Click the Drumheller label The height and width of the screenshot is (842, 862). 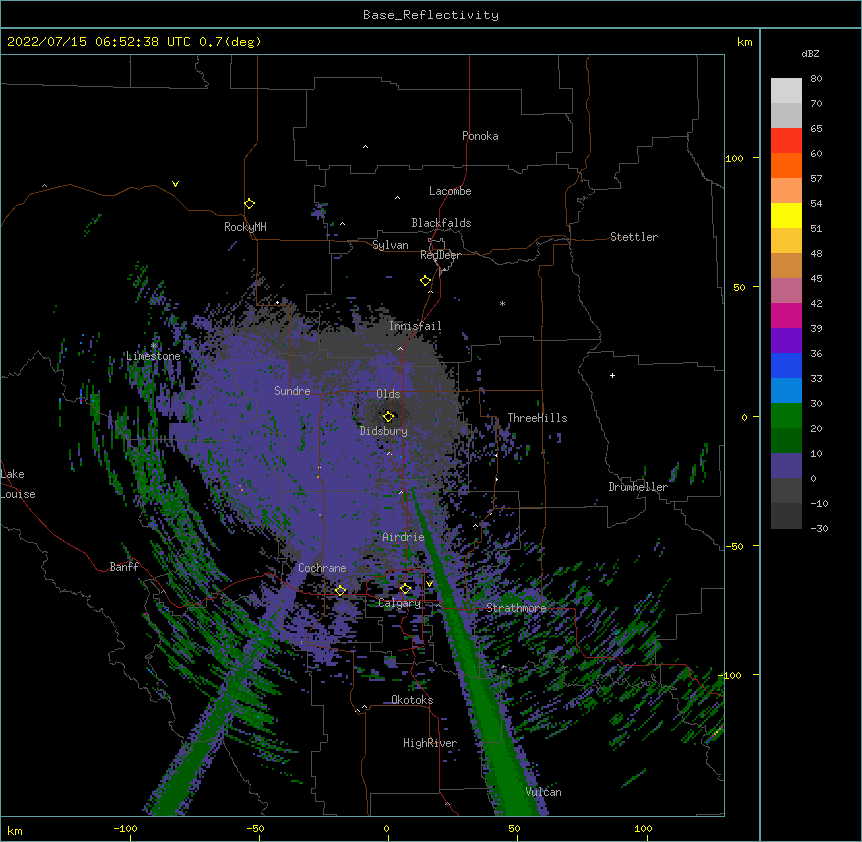point(638,487)
